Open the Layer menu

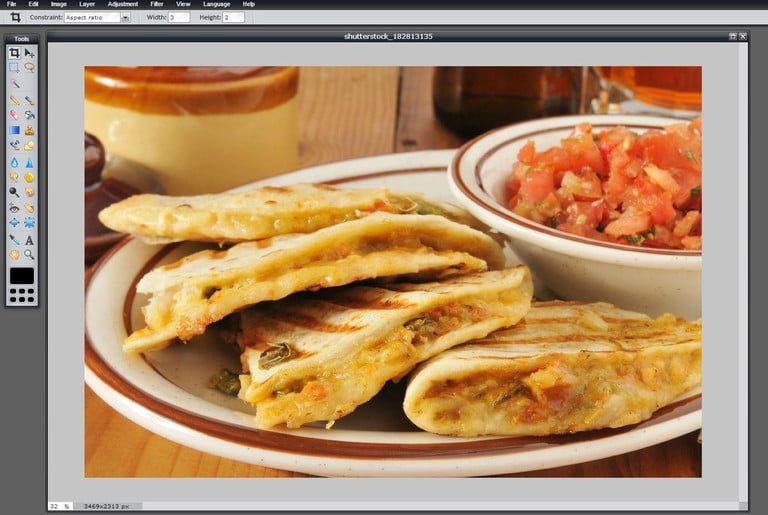coord(87,4)
